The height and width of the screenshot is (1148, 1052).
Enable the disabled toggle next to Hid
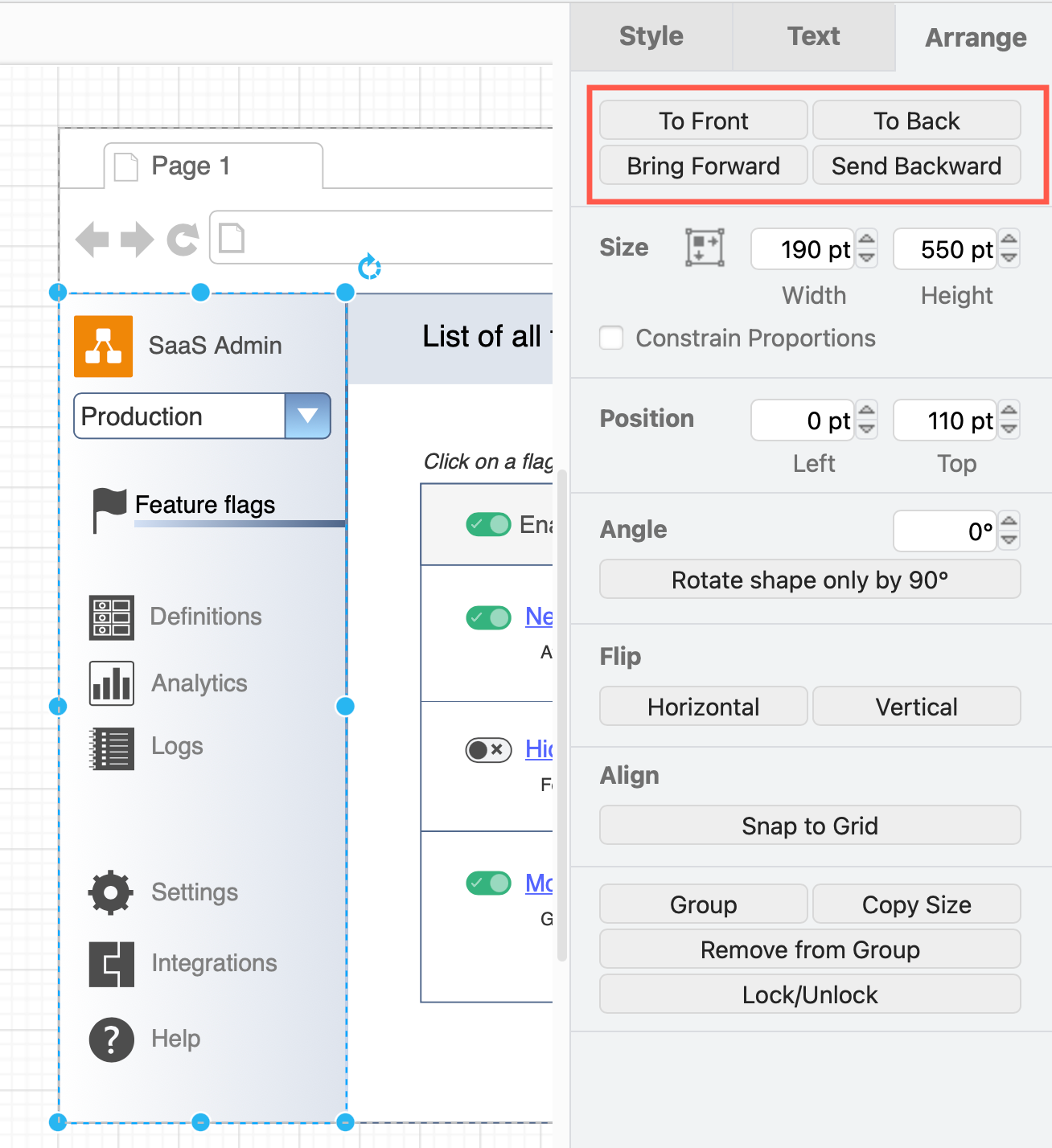(x=488, y=749)
